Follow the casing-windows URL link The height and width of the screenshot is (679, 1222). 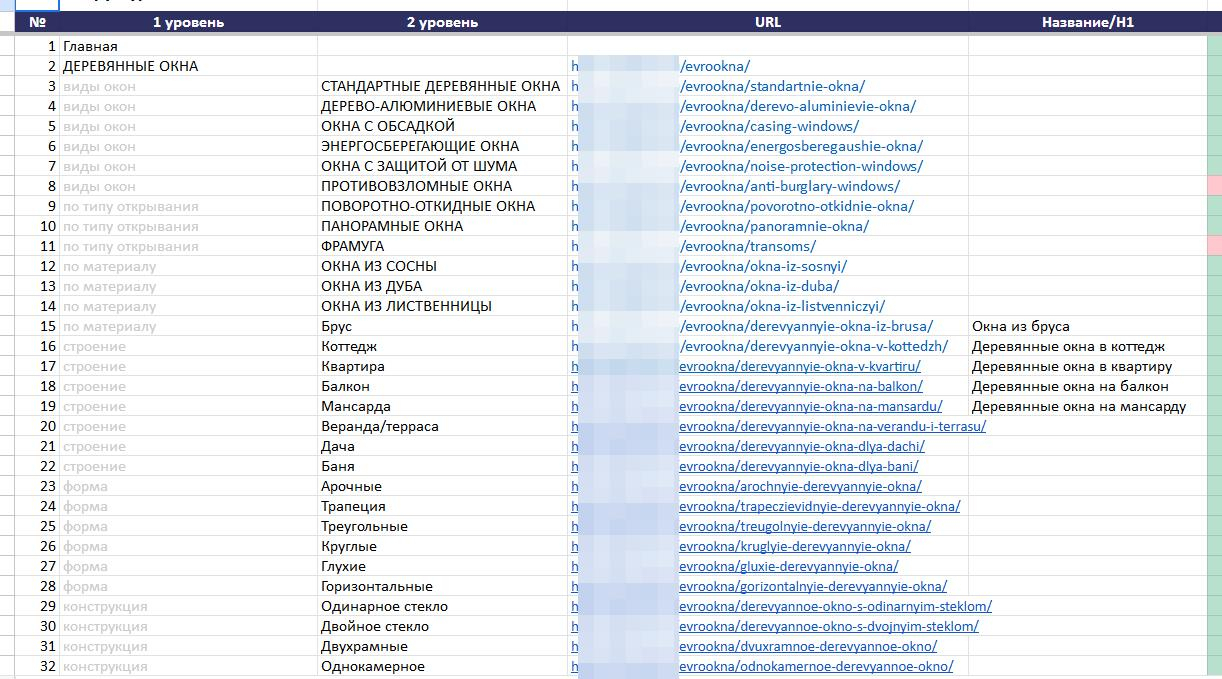coord(769,126)
